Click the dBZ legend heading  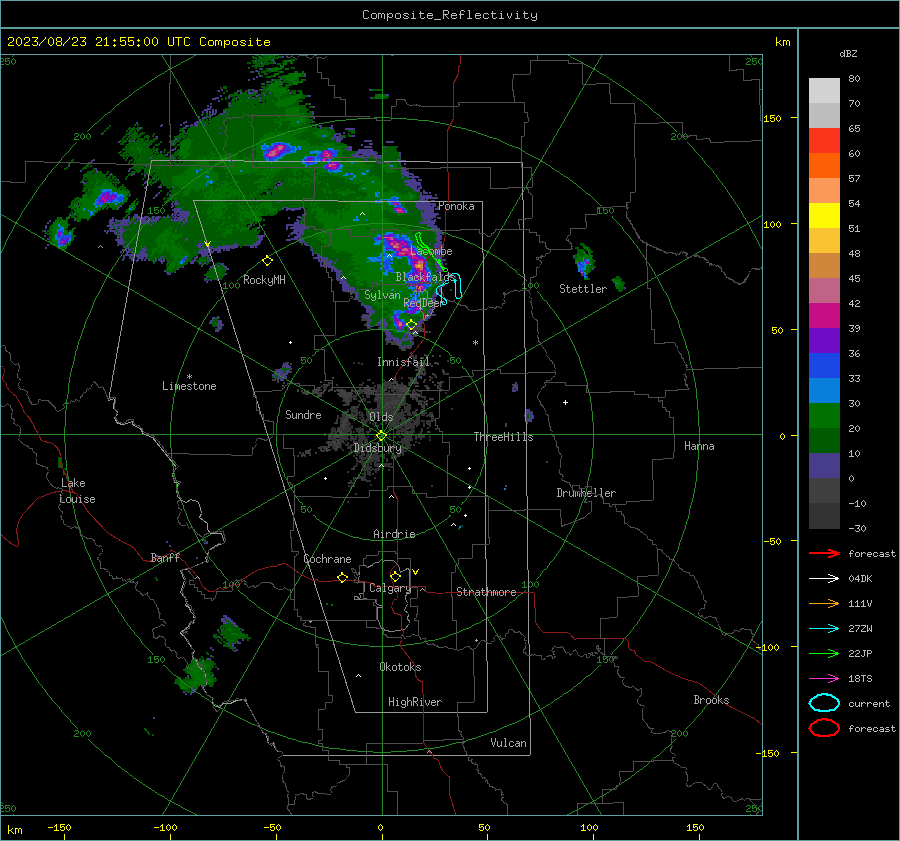coord(848,53)
